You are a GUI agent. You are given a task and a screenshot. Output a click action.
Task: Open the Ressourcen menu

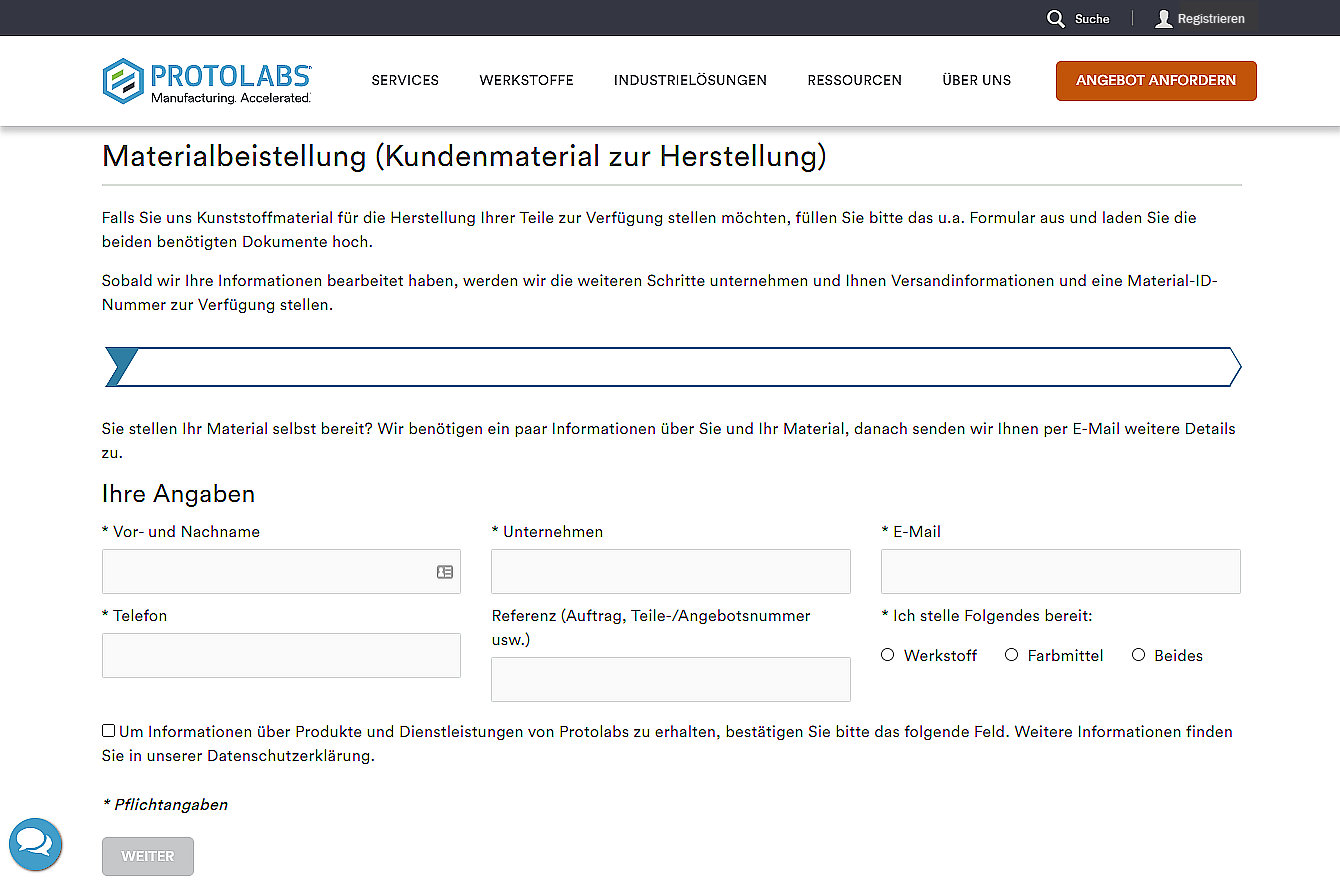pyautogui.click(x=854, y=80)
